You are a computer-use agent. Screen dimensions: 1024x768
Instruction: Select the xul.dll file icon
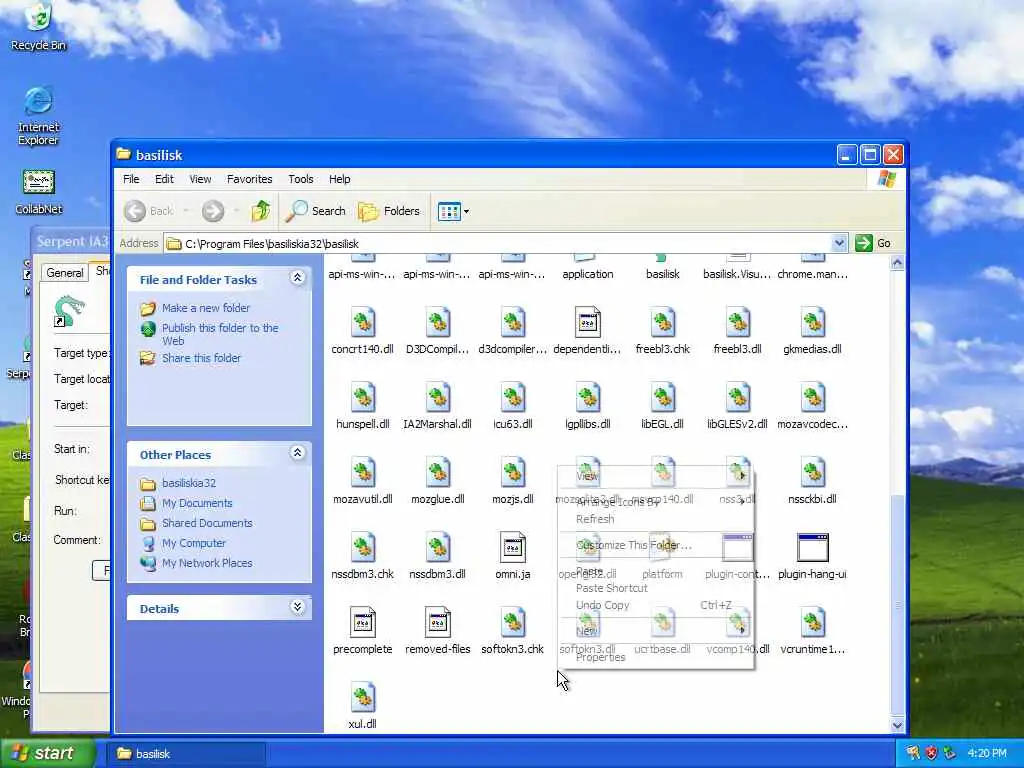point(362,697)
